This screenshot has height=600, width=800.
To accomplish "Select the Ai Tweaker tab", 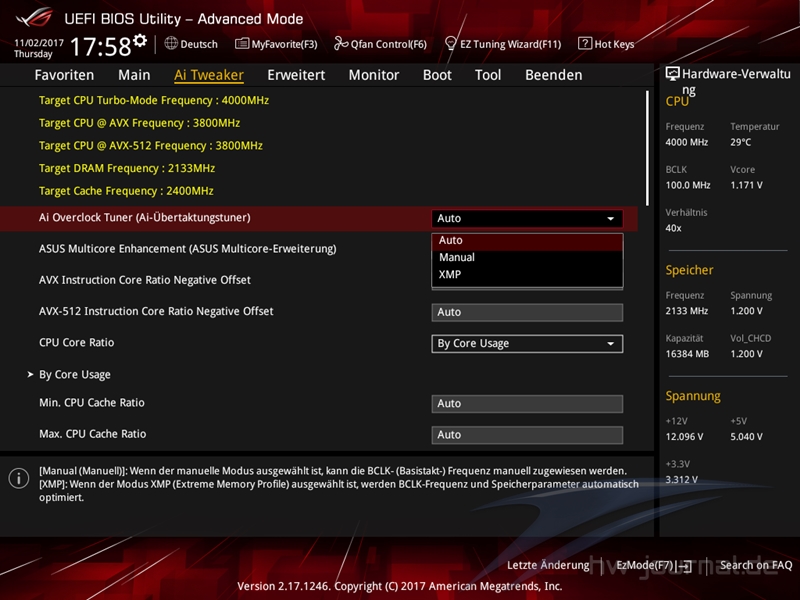I will (209, 75).
